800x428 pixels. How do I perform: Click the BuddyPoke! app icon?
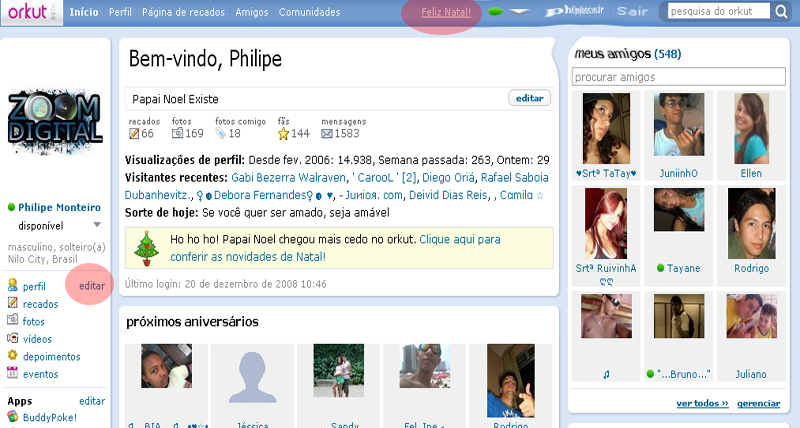[x=13, y=417]
